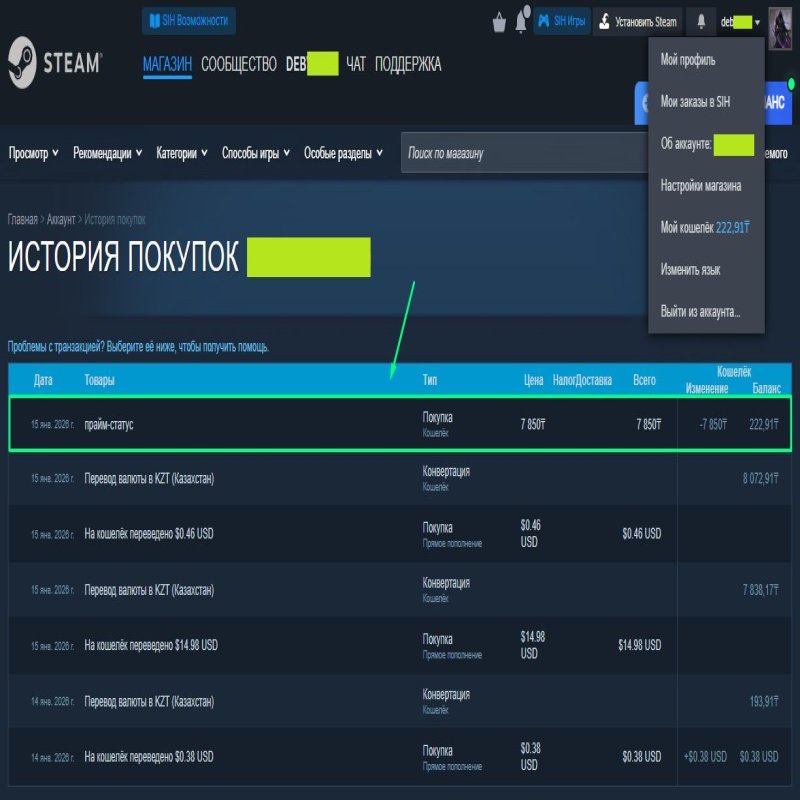
Task: Open the ПОДДЕРЖКА menu item
Action: coord(406,63)
